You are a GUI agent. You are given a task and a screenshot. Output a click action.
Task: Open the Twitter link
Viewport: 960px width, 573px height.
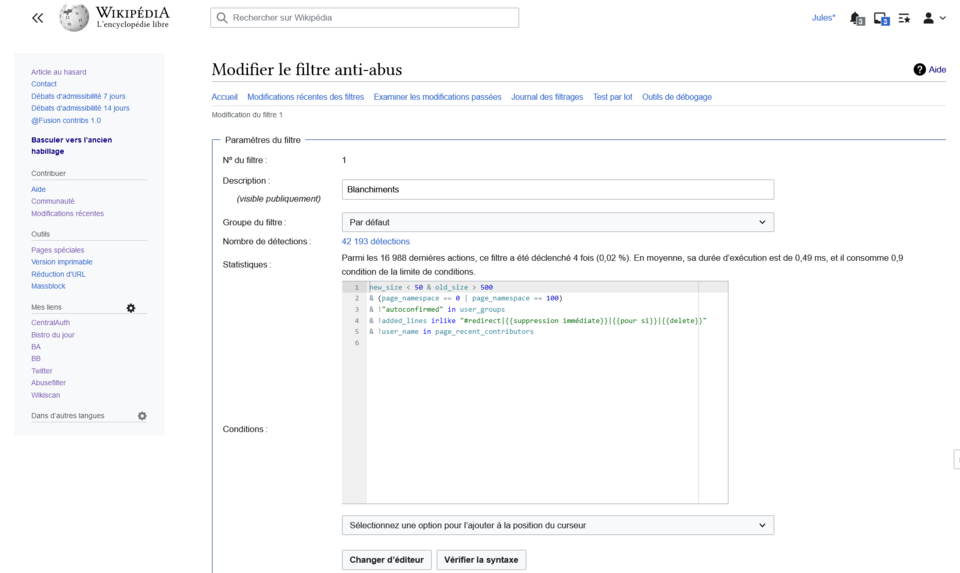42,370
